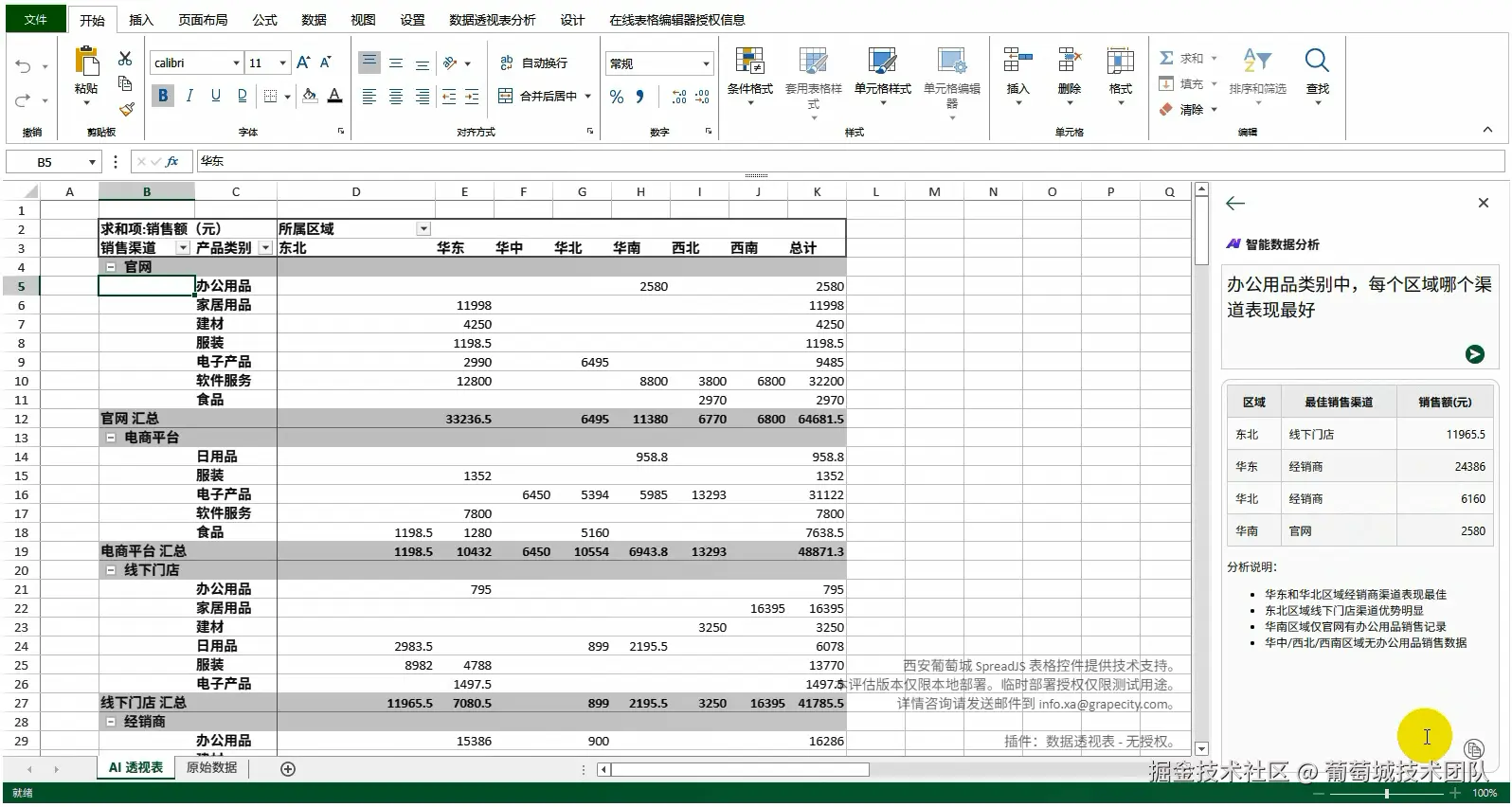Click the 查找 find magnifier icon
1512x807 pixels.
point(1317,62)
